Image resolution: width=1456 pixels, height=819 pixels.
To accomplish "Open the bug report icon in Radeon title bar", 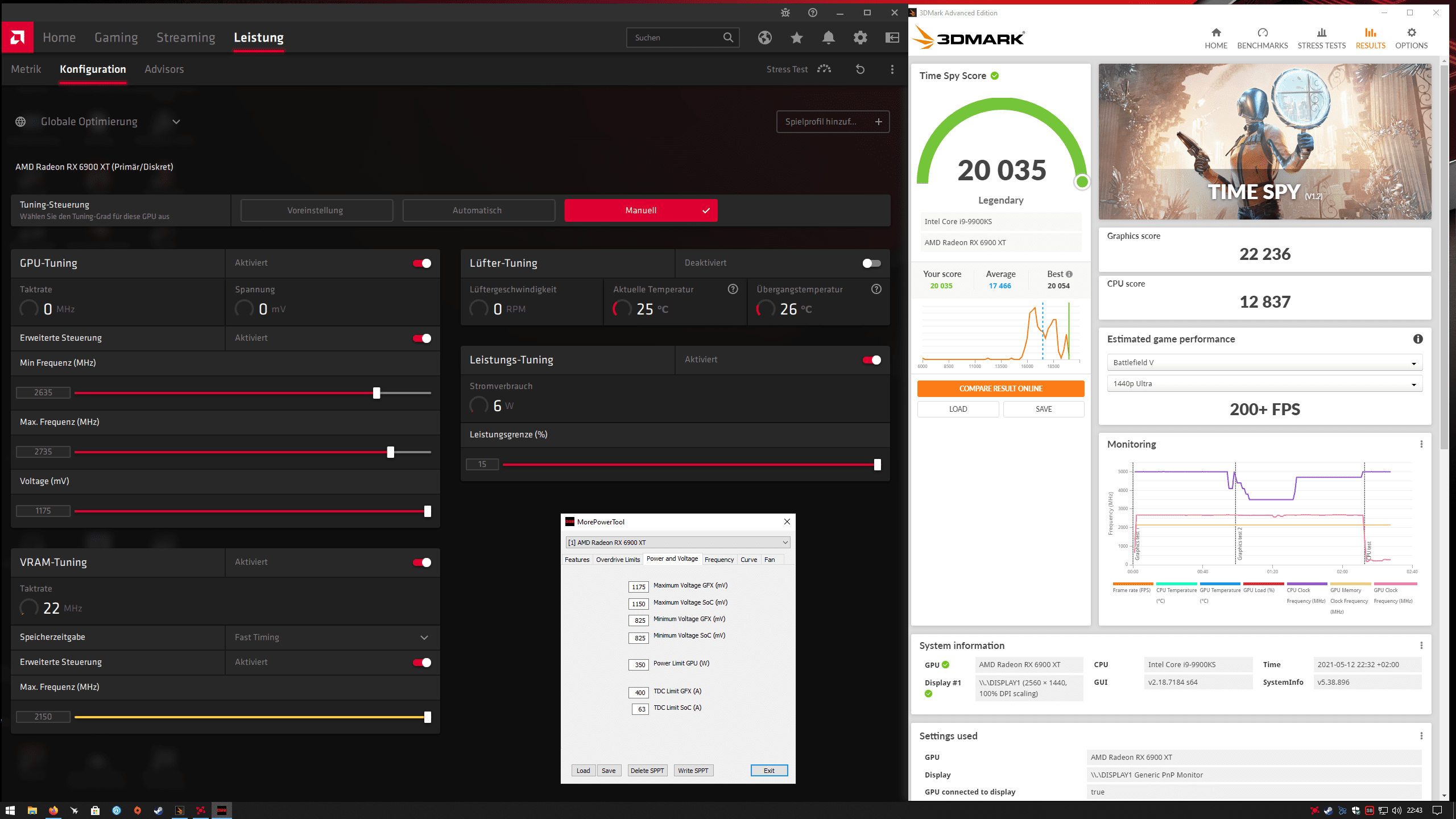I will (785, 13).
